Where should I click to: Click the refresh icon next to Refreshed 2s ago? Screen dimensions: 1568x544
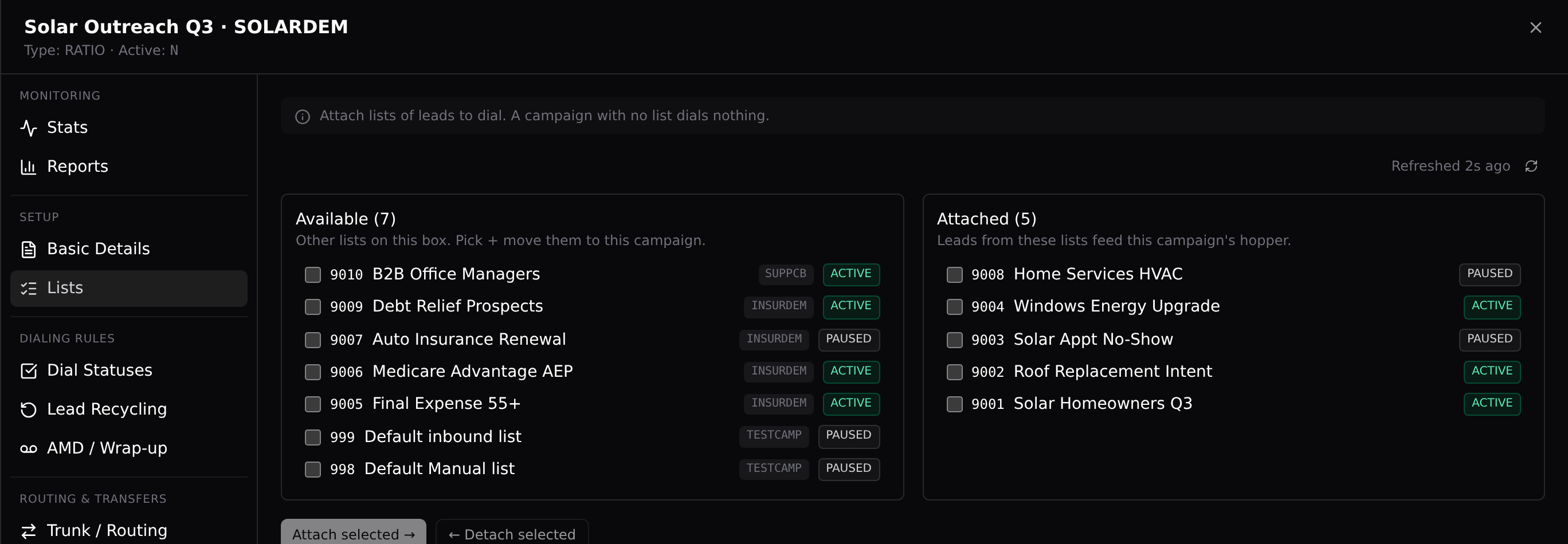(1531, 166)
